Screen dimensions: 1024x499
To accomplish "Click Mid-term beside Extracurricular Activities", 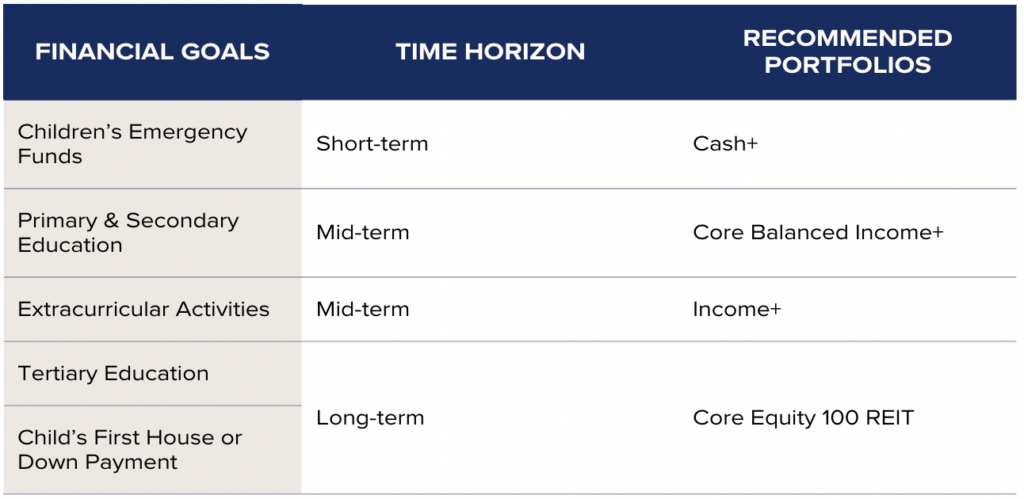I will (363, 309).
